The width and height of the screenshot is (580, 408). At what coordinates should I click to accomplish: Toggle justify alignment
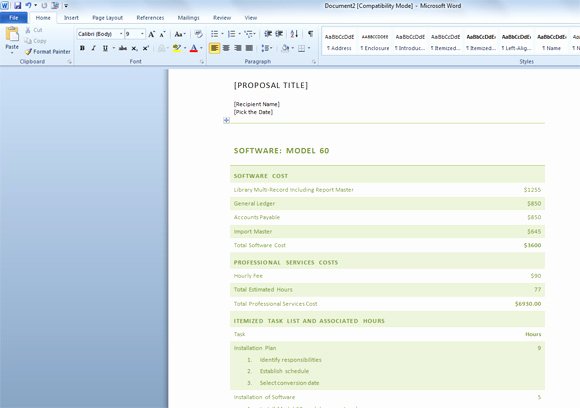[x=249, y=48]
